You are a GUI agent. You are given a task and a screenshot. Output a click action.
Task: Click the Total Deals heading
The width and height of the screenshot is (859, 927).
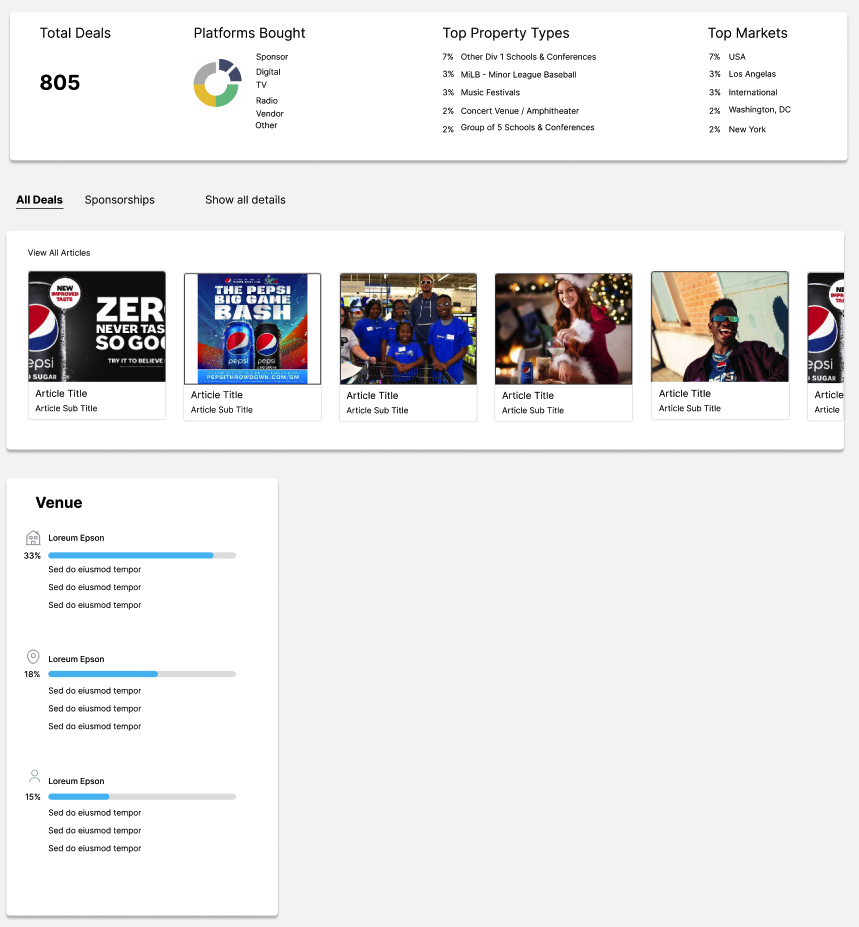point(75,33)
